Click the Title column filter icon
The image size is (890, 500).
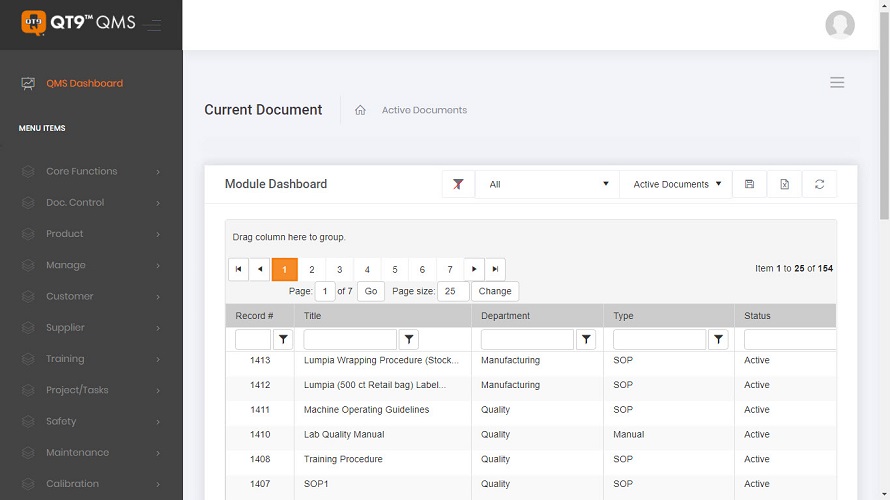408,340
